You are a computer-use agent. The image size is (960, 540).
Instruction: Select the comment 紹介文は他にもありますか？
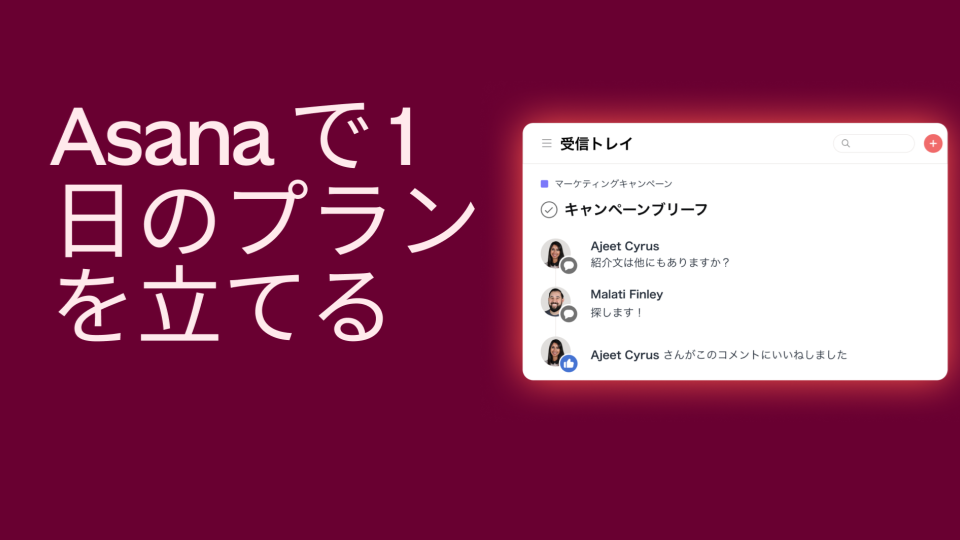point(660,263)
